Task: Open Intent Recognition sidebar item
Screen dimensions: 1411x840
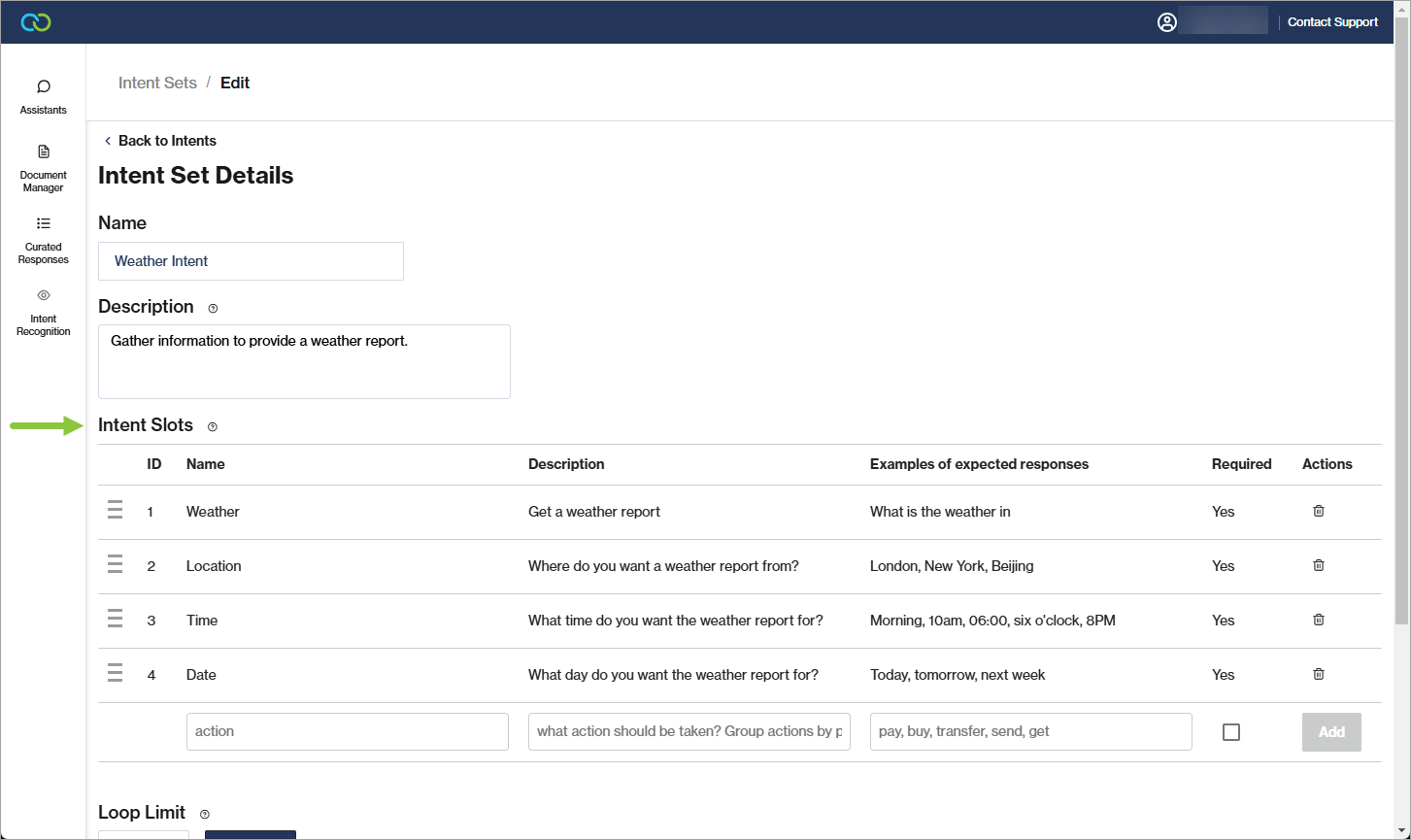Action: (43, 311)
